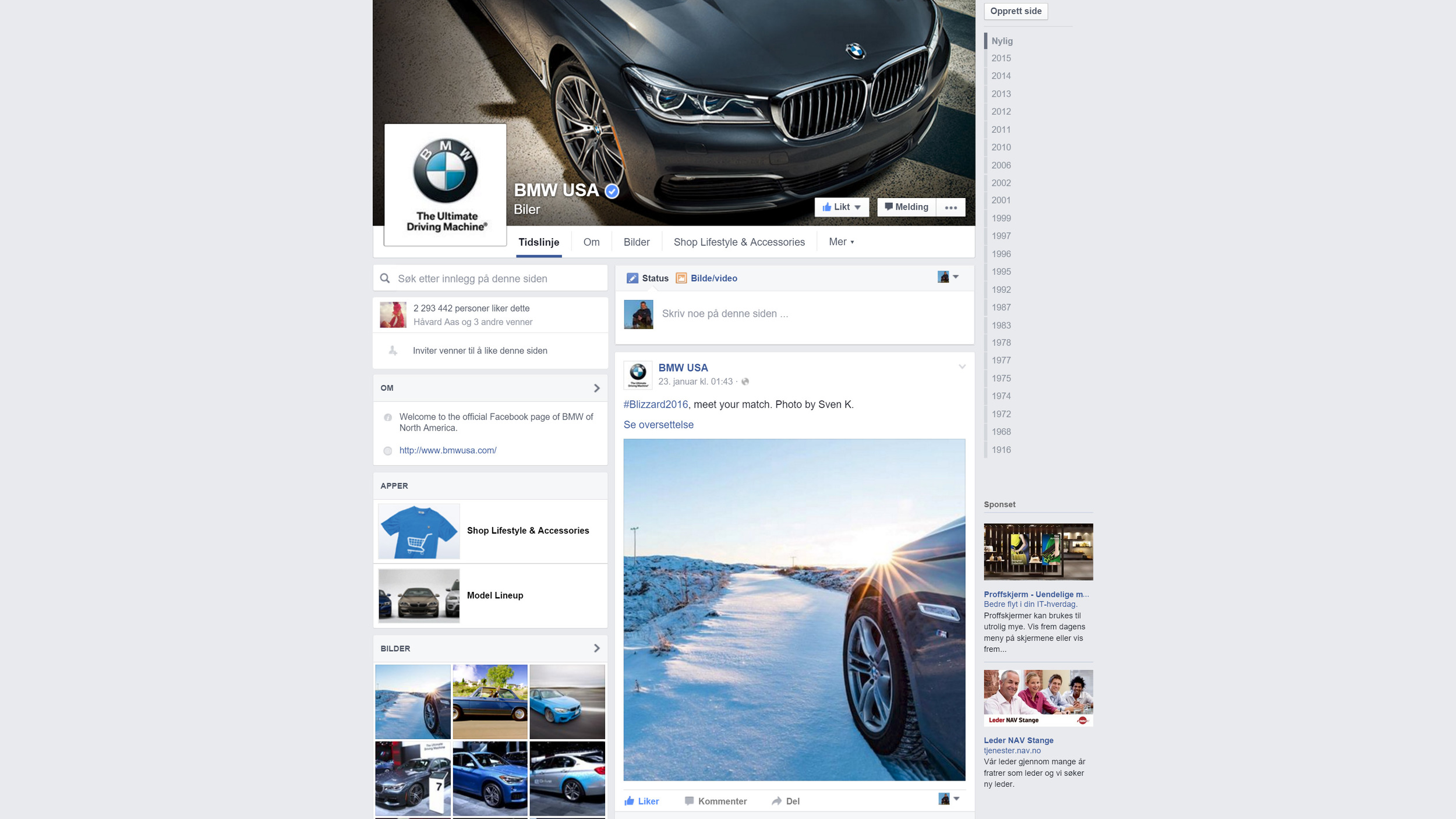Open the vintage blue convertible photo thumbnail
This screenshot has height=819, width=1456.
(490, 702)
